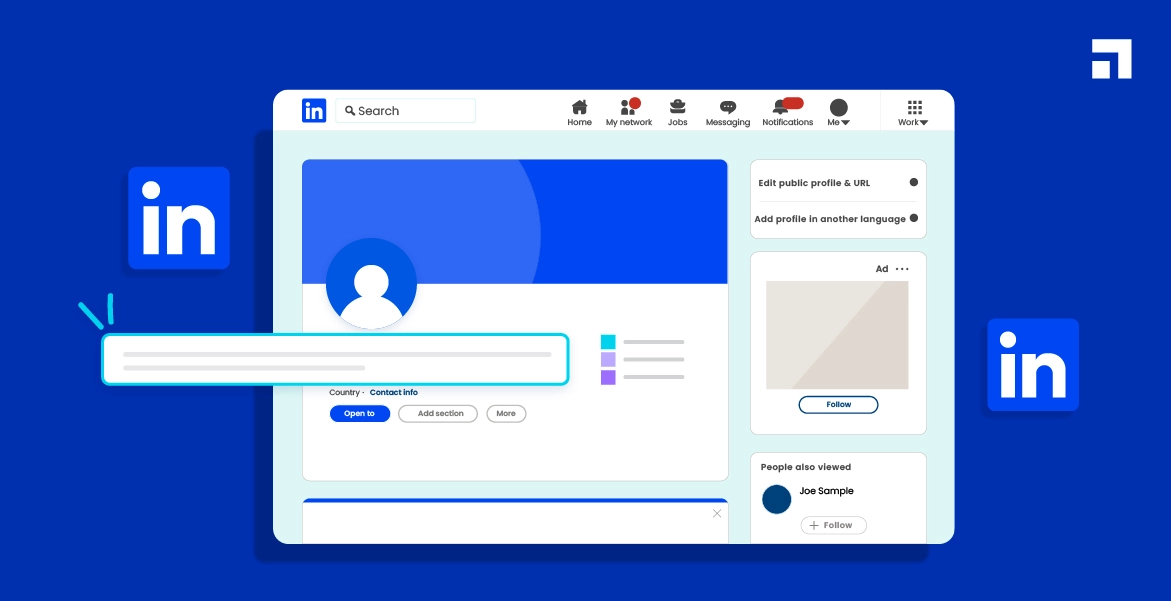Open the Home tab
The height and width of the screenshot is (601, 1171).
(x=580, y=113)
